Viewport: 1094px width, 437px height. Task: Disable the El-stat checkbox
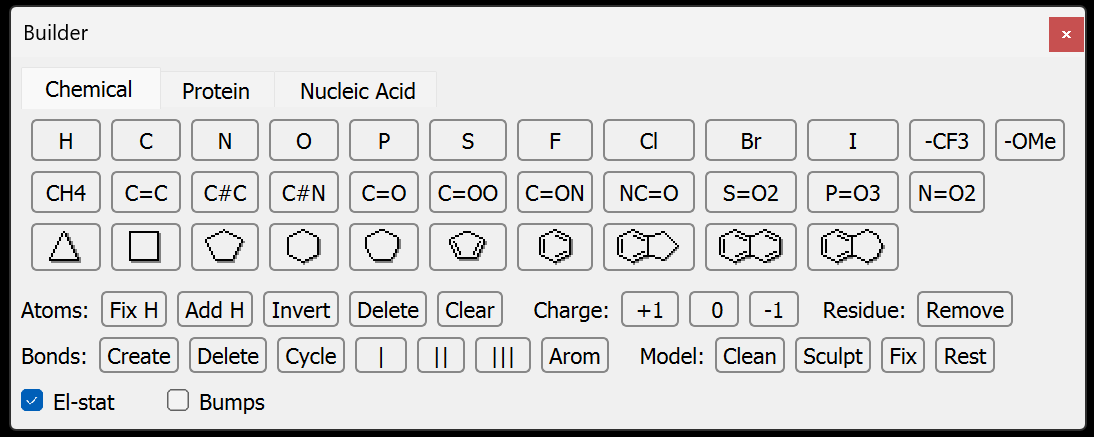coord(33,402)
